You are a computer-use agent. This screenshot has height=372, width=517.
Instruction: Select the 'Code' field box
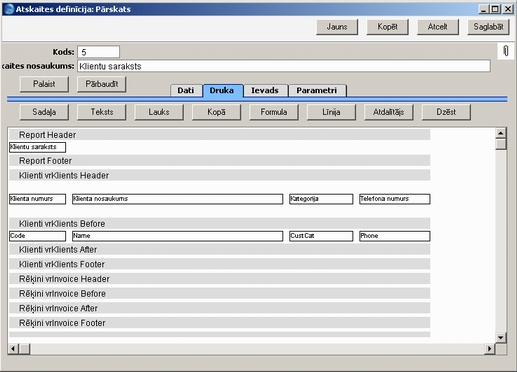click(x=37, y=236)
